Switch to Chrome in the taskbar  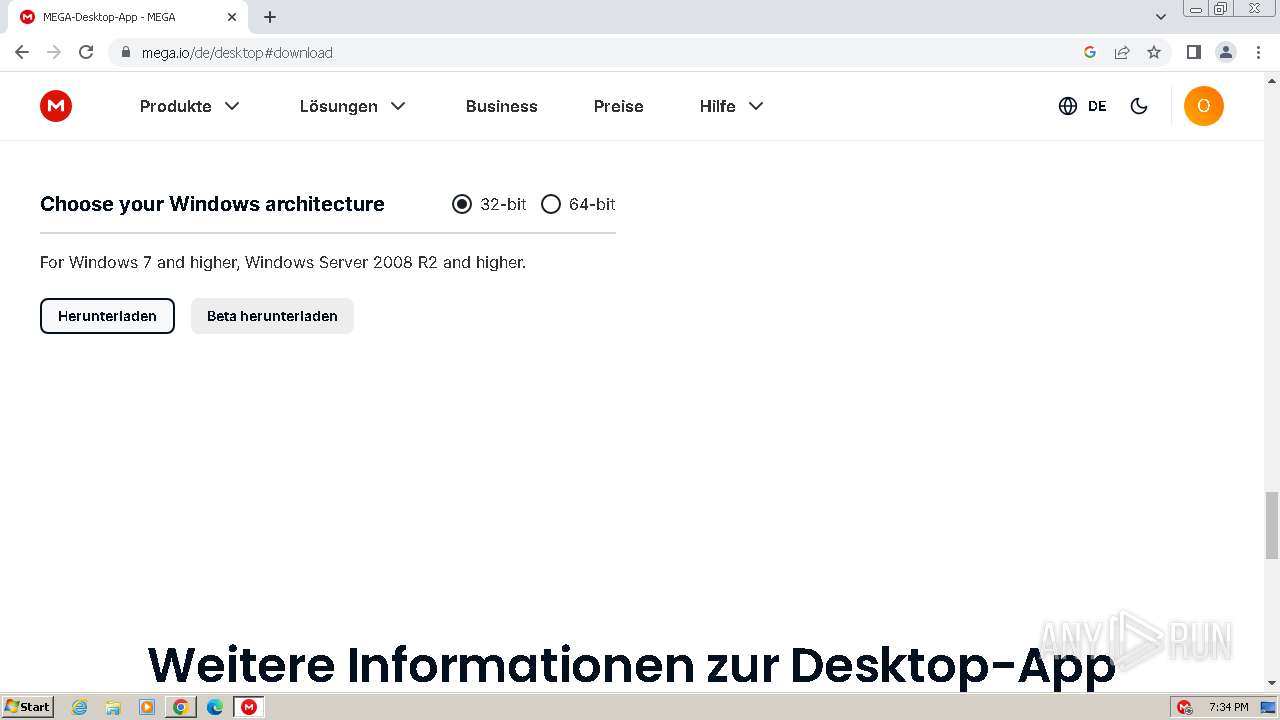181,707
